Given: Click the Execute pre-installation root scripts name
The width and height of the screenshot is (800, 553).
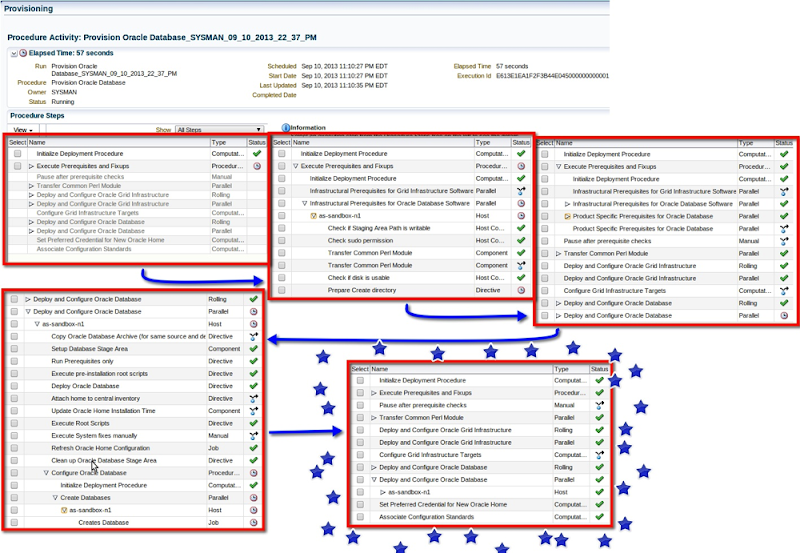Looking at the screenshot, I should (x=99, y=373).
